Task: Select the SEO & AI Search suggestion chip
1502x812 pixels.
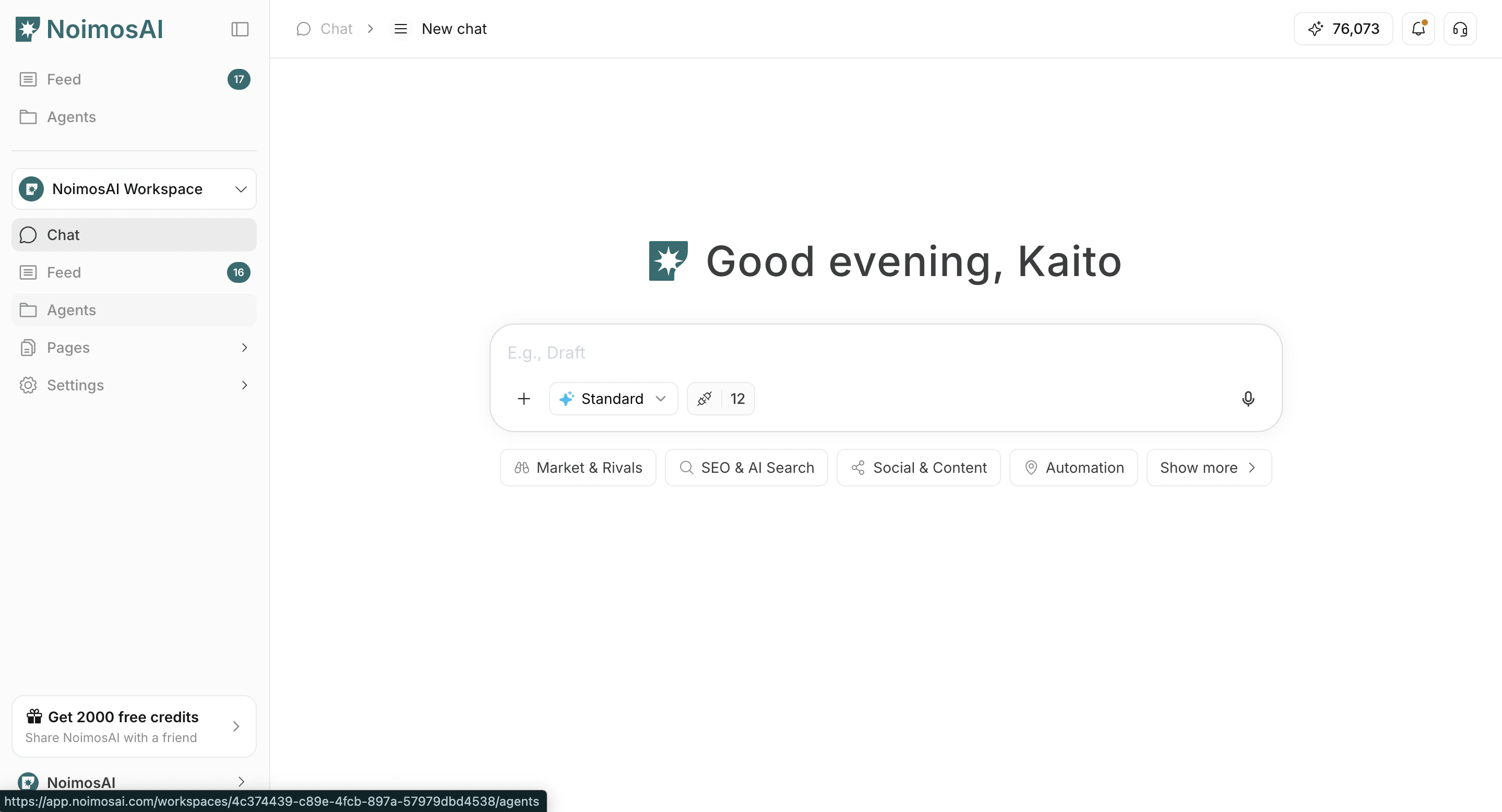Action: (x=746, y=468)
